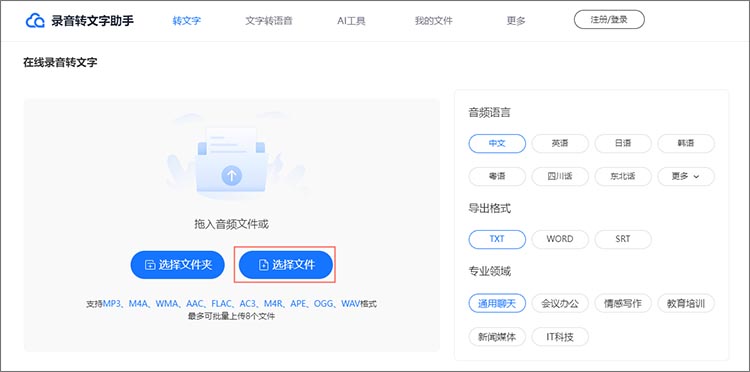Select 中文 as audio language
Image resolution: width=750 pixels, height=372 pixels.
pos(497,143)
